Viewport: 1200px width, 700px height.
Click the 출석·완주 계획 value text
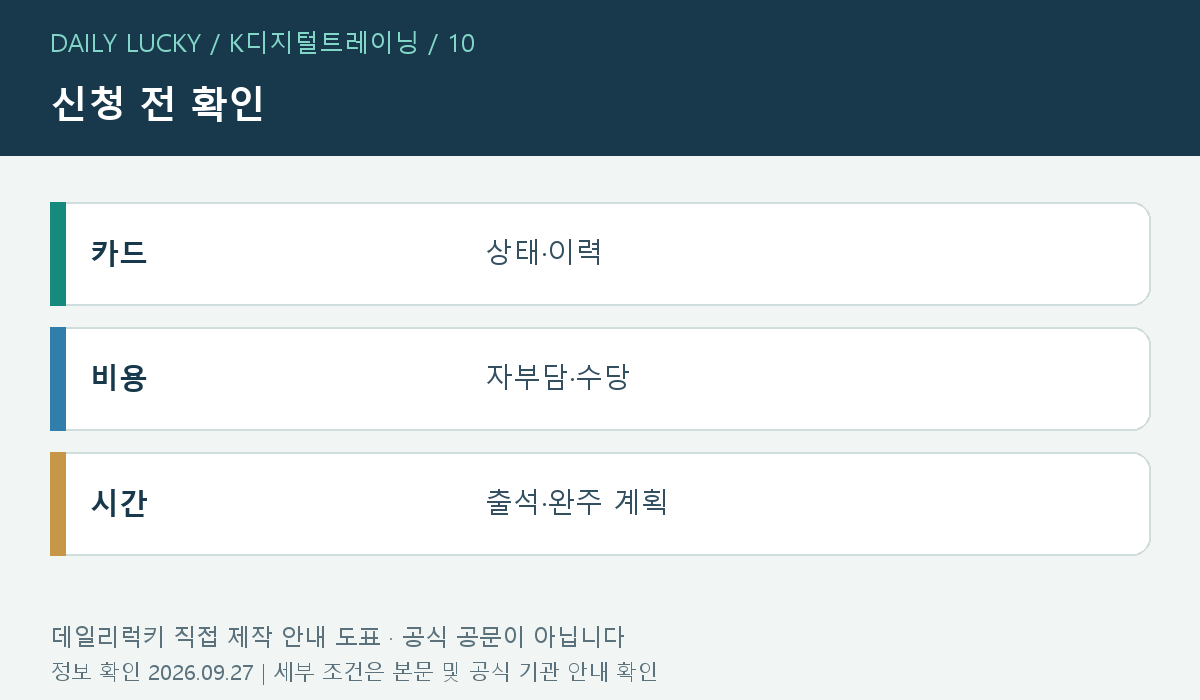tap(576, 502)
